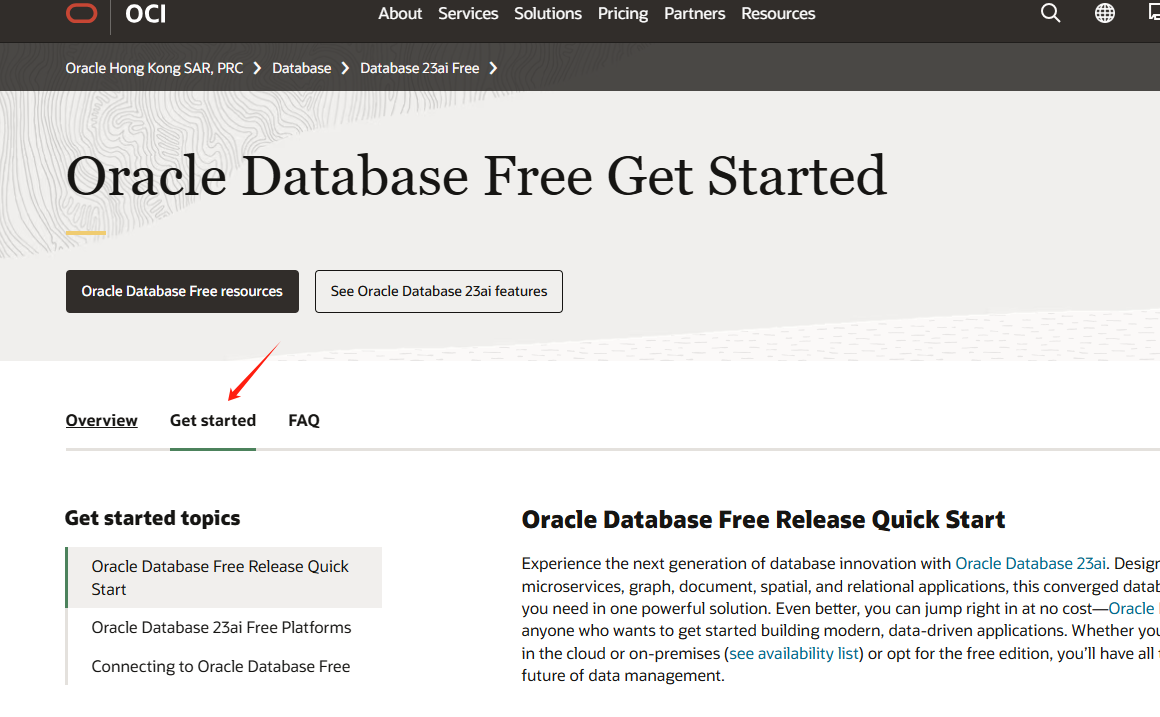
Task: Open the Pricing menu
Action: [622, 13]
